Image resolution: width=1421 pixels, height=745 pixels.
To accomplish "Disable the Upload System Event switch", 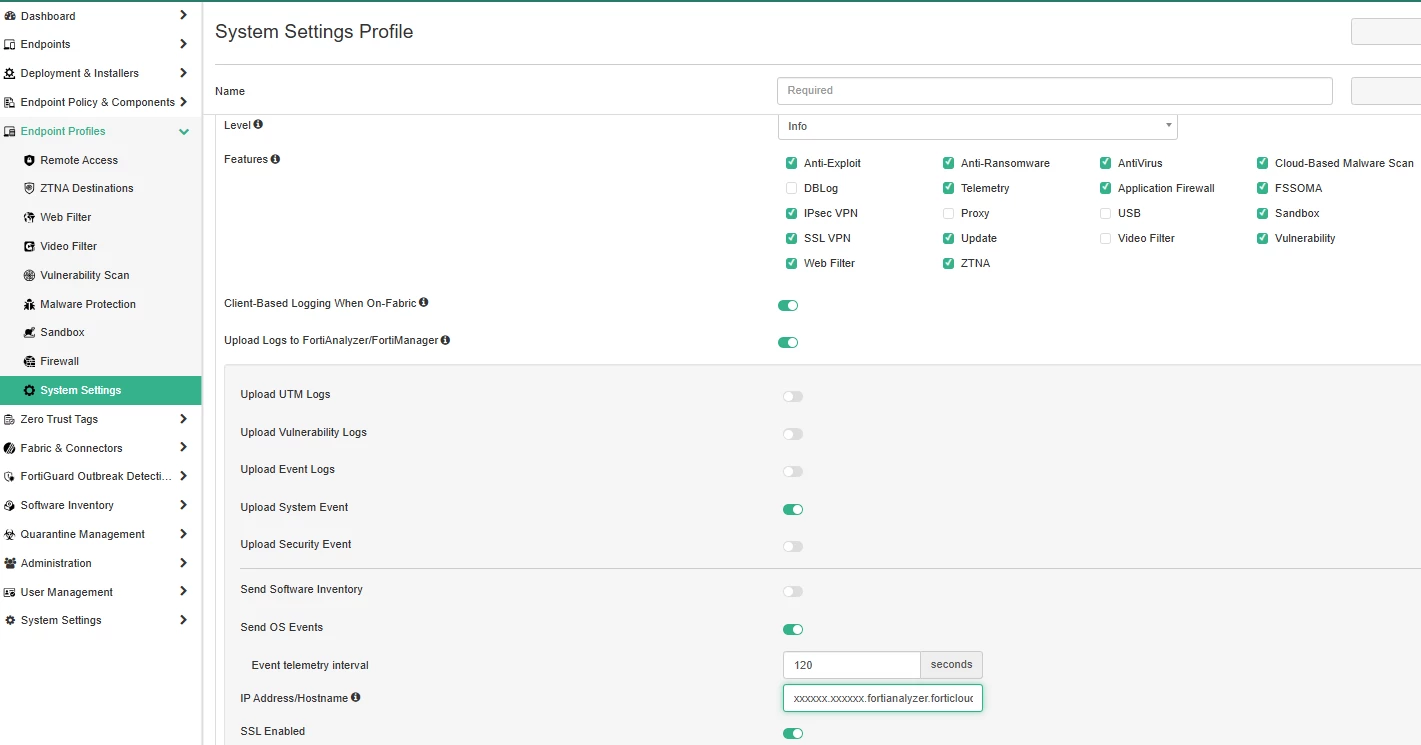I will click(x=793, y=509).
